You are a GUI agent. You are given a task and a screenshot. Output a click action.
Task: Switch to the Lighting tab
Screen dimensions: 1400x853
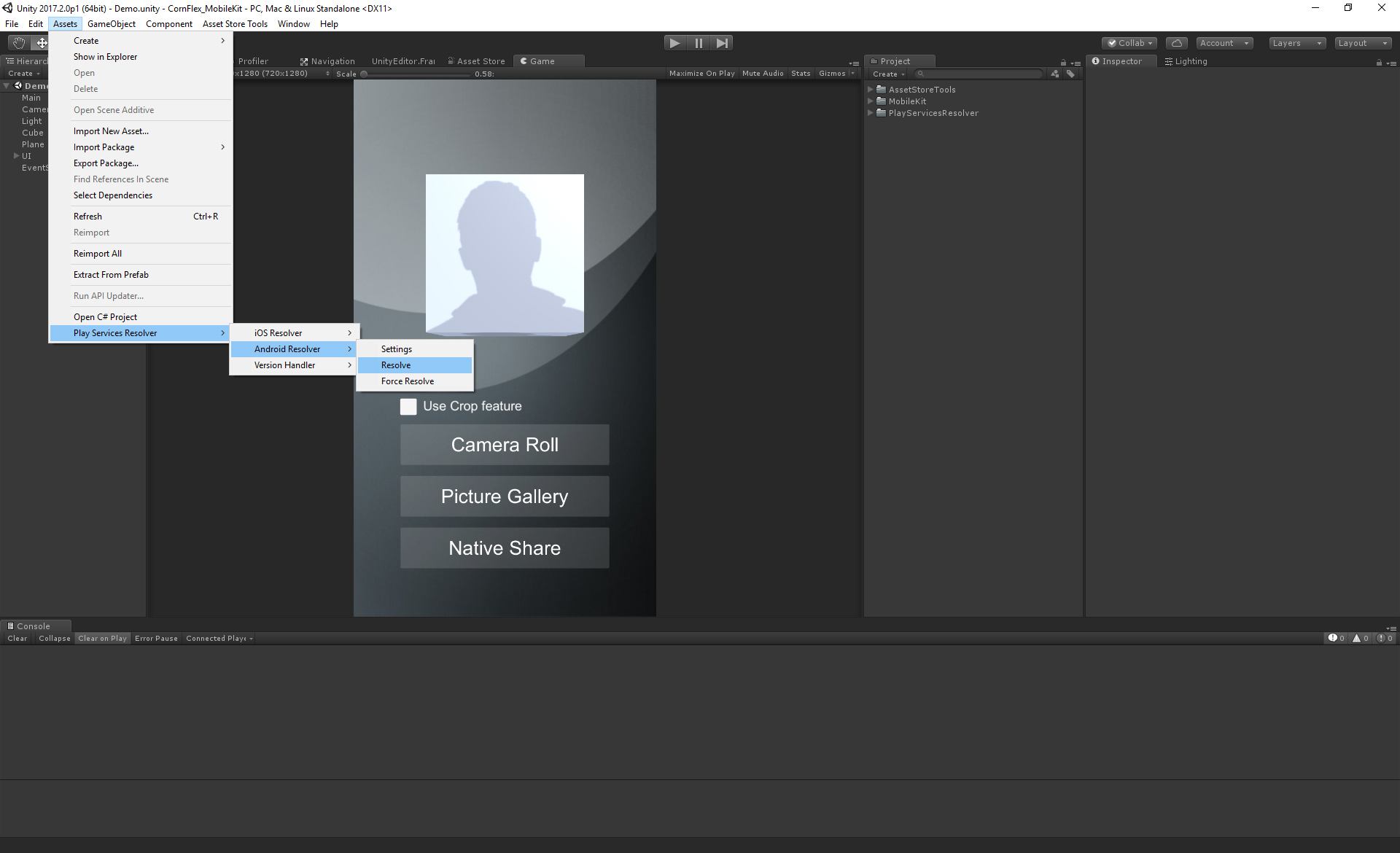coord(1186,61)
